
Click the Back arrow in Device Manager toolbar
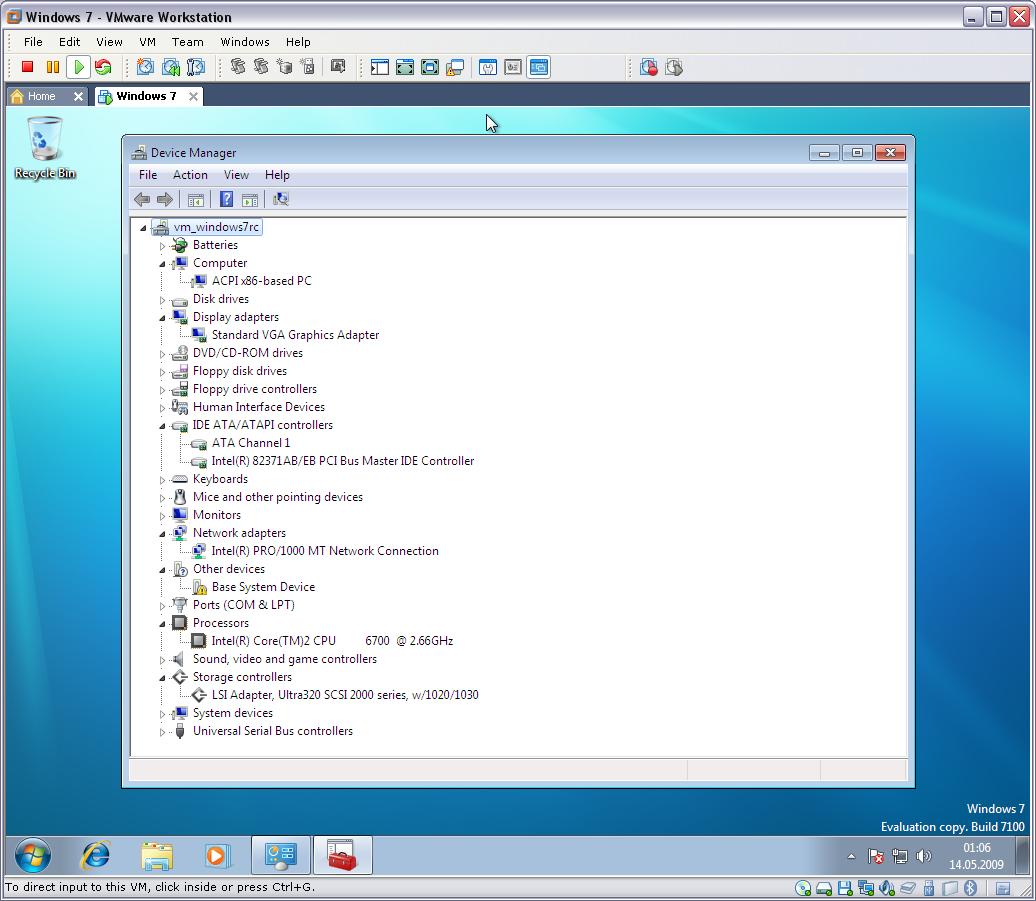(142, 199)
